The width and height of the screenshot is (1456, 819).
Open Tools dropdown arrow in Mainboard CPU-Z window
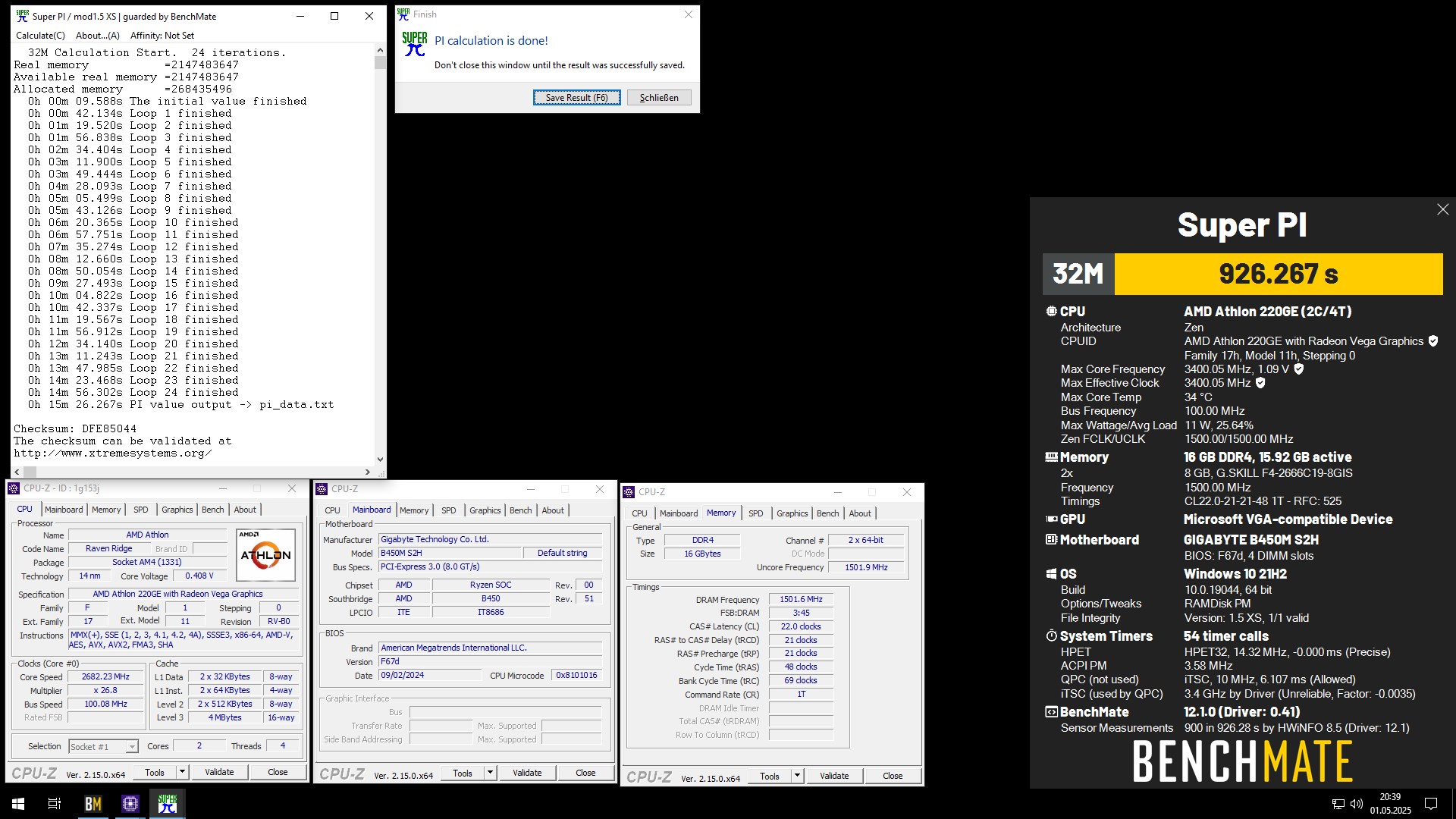(490, 773)
